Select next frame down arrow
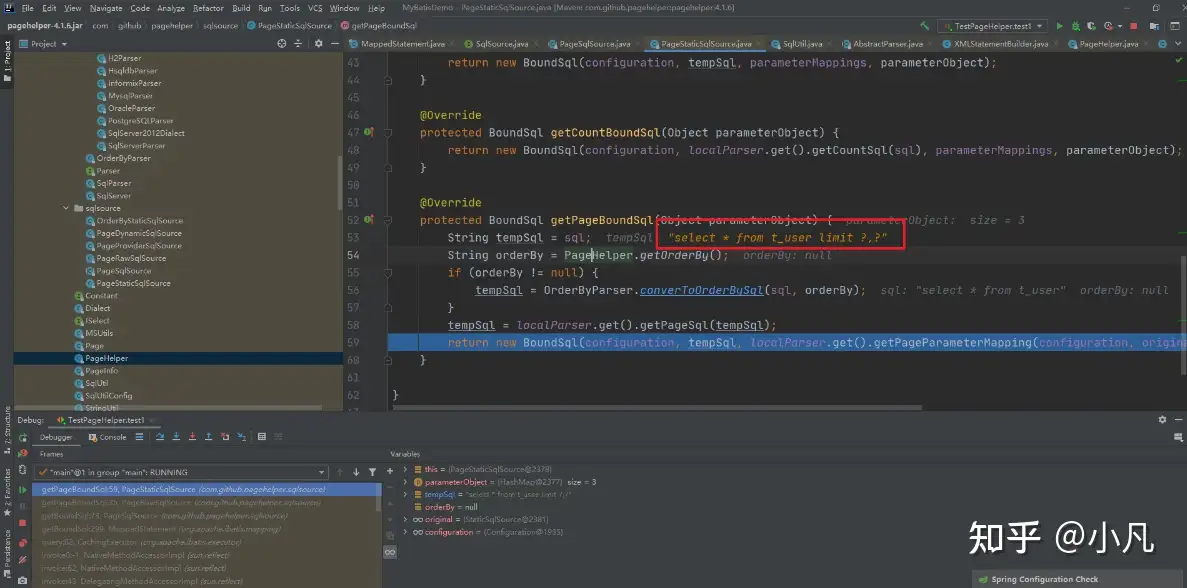Image resolution: width=1187 pixels, height=588 pixels. (x=356, y=472)
